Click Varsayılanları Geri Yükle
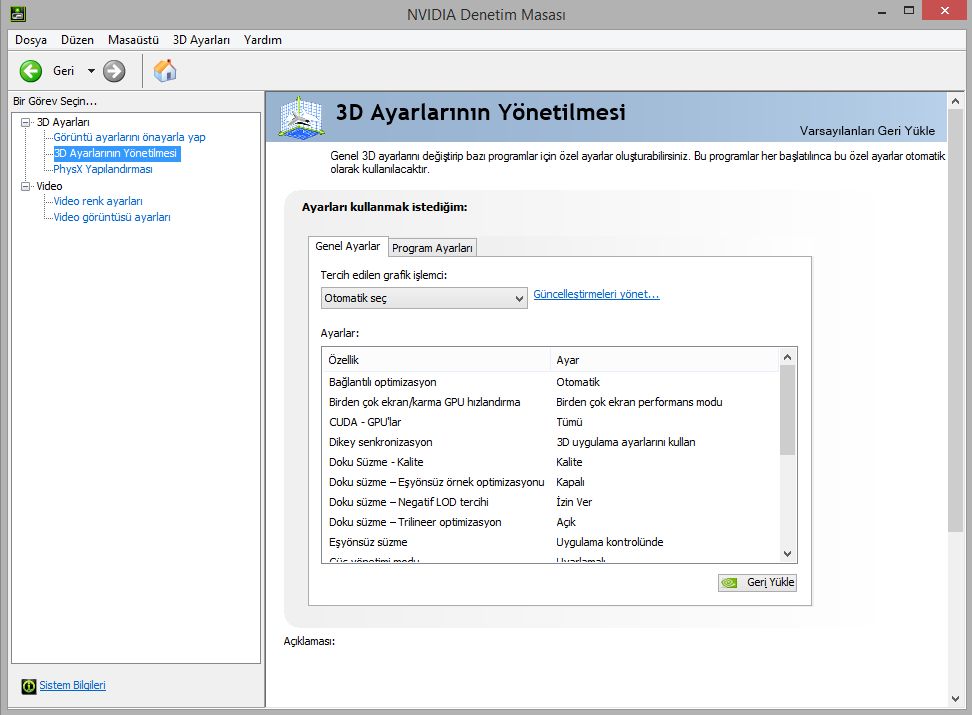This screenshot has height=715, width=972. point(867,131)
